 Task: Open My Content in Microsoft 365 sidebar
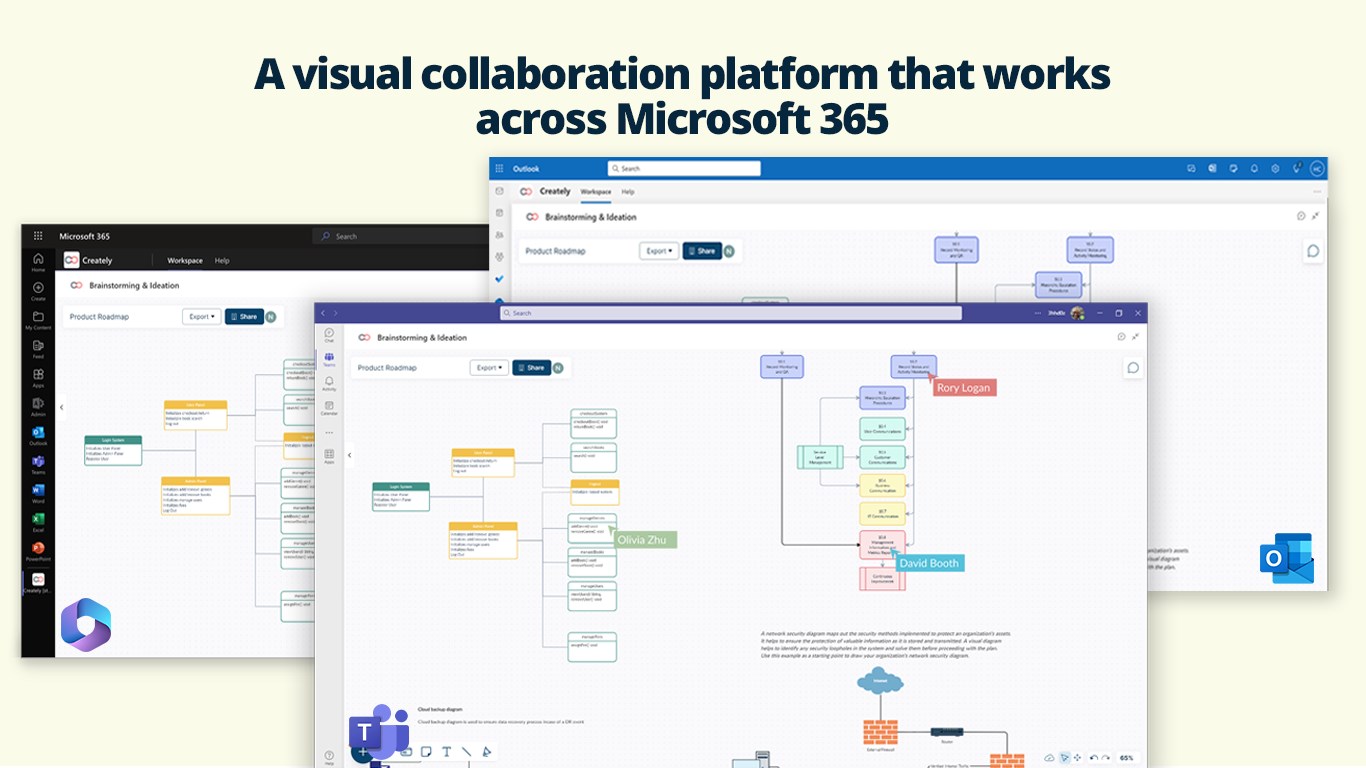38,320
